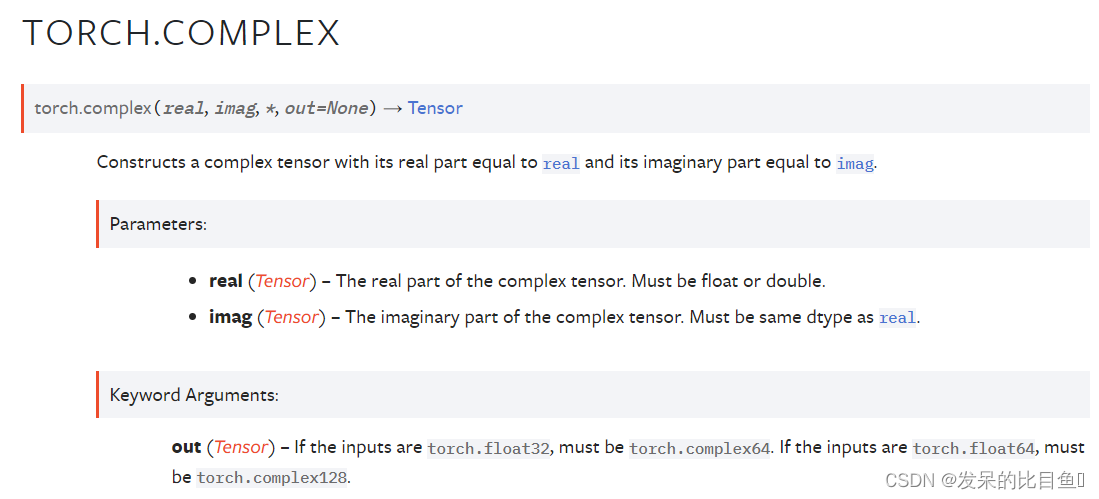Open the blue Tensor return type link
The width and height of the screenshot is (1099, 499).
(x=435, y=108)
